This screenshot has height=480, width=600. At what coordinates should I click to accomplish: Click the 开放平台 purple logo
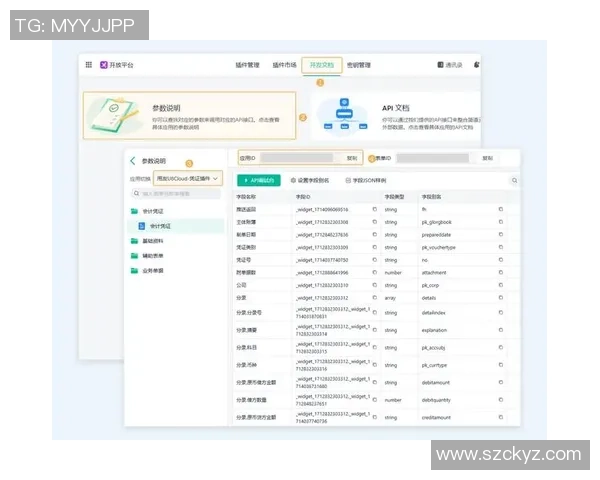tap(103, 65)
